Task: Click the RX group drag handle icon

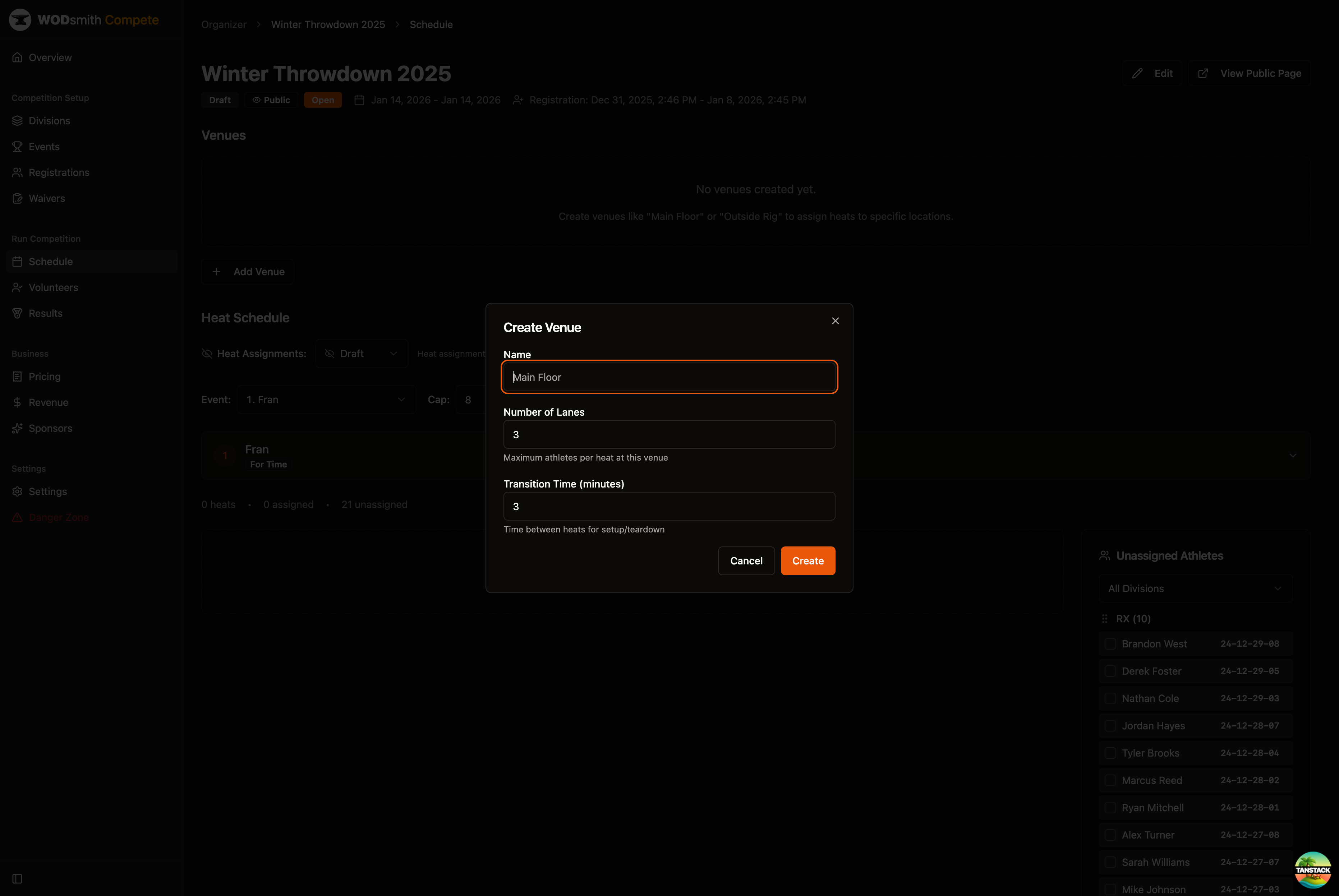Action: [1105, 619]
